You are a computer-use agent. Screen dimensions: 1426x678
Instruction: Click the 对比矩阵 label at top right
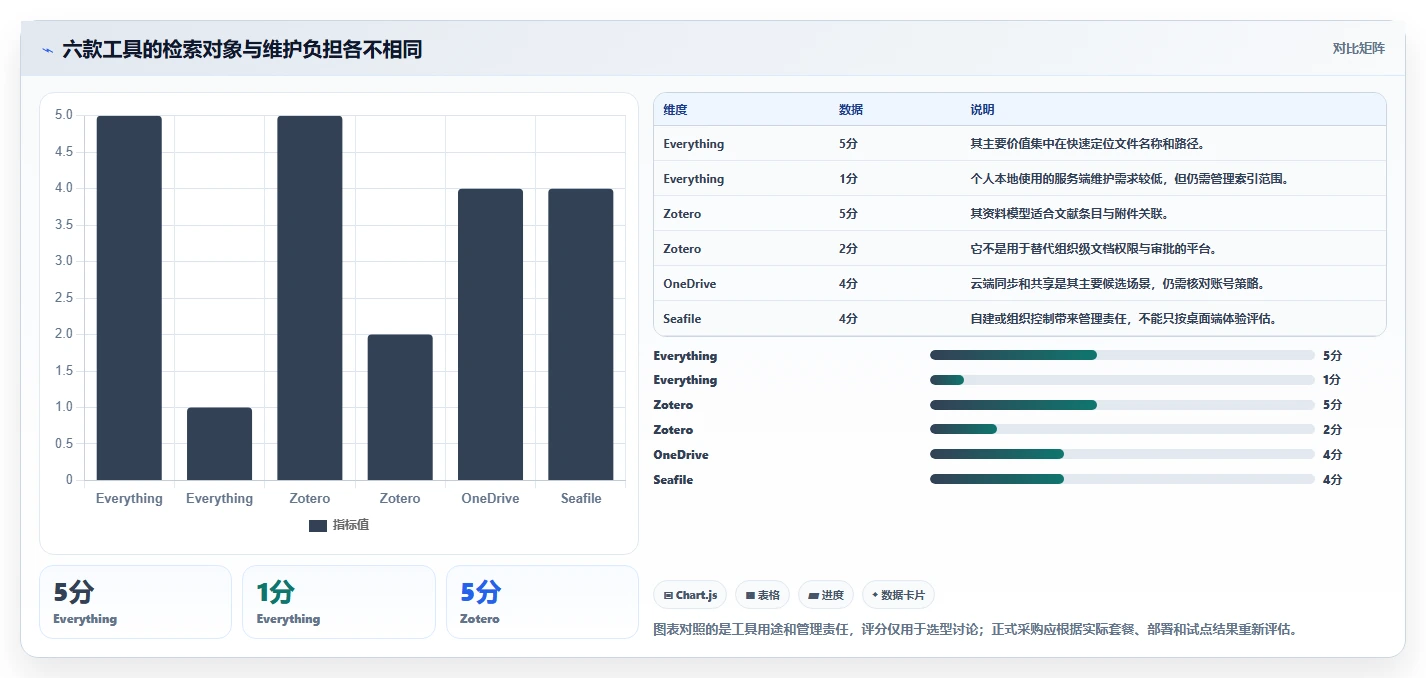1359,48
